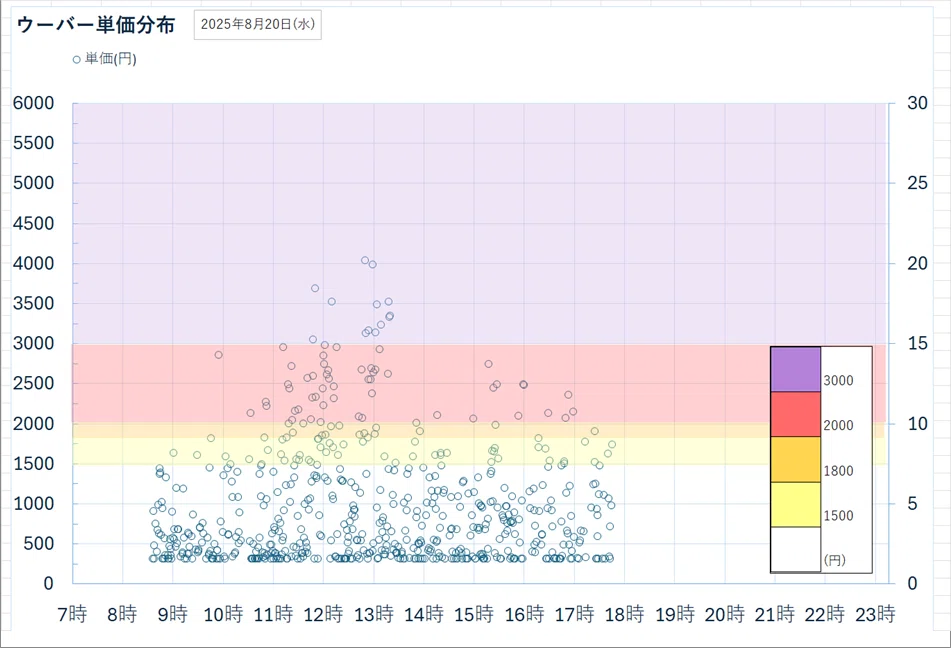Click the 5500 left axis label
The height and width of the screenshot is (648, 951).
click(33, 143)
